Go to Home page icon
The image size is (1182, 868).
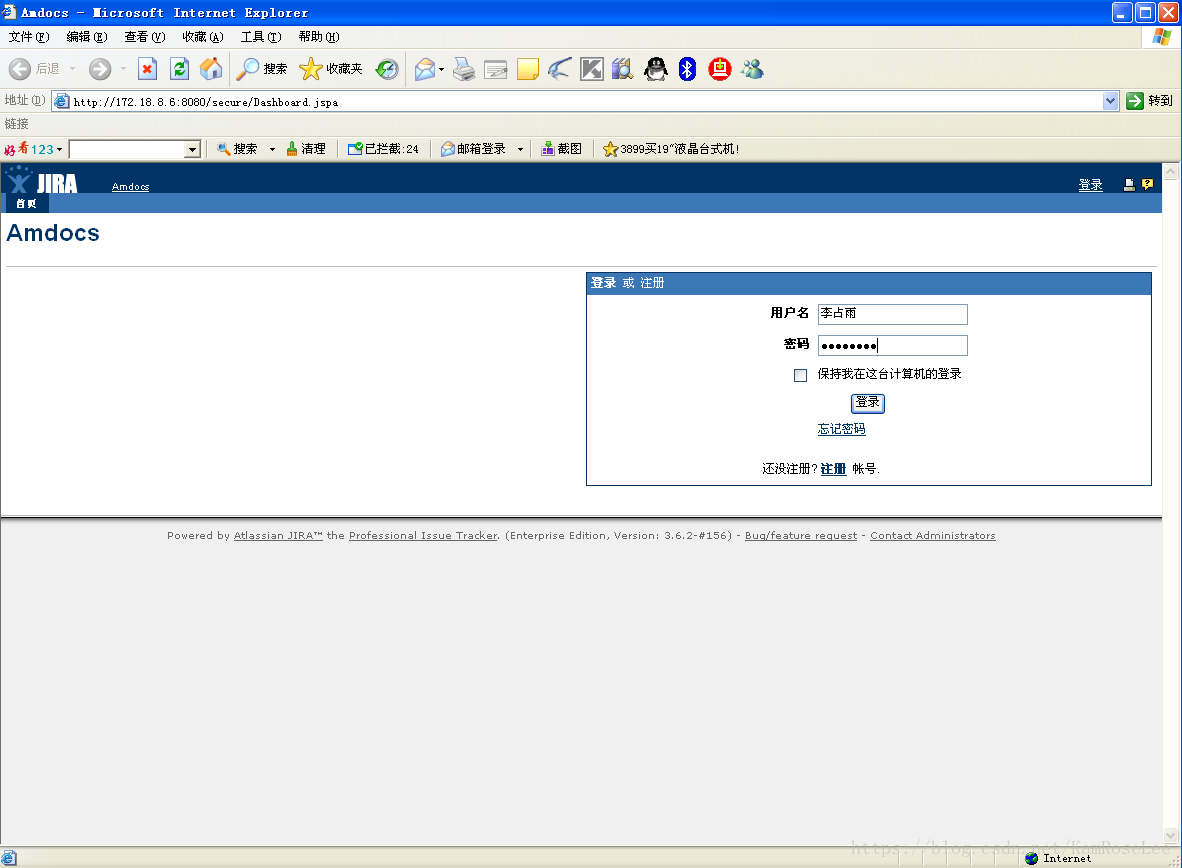point(211,69)
